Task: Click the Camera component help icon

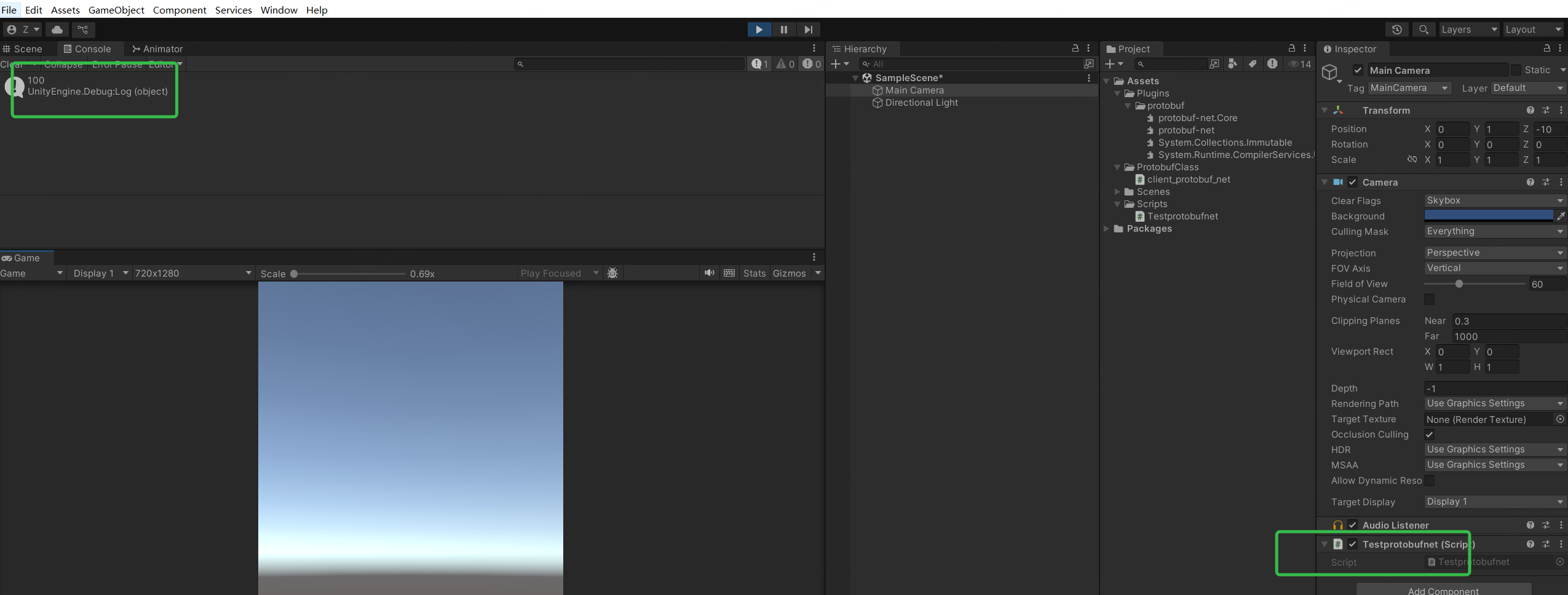Action: pyautogui.click(x=1529, y=182)
